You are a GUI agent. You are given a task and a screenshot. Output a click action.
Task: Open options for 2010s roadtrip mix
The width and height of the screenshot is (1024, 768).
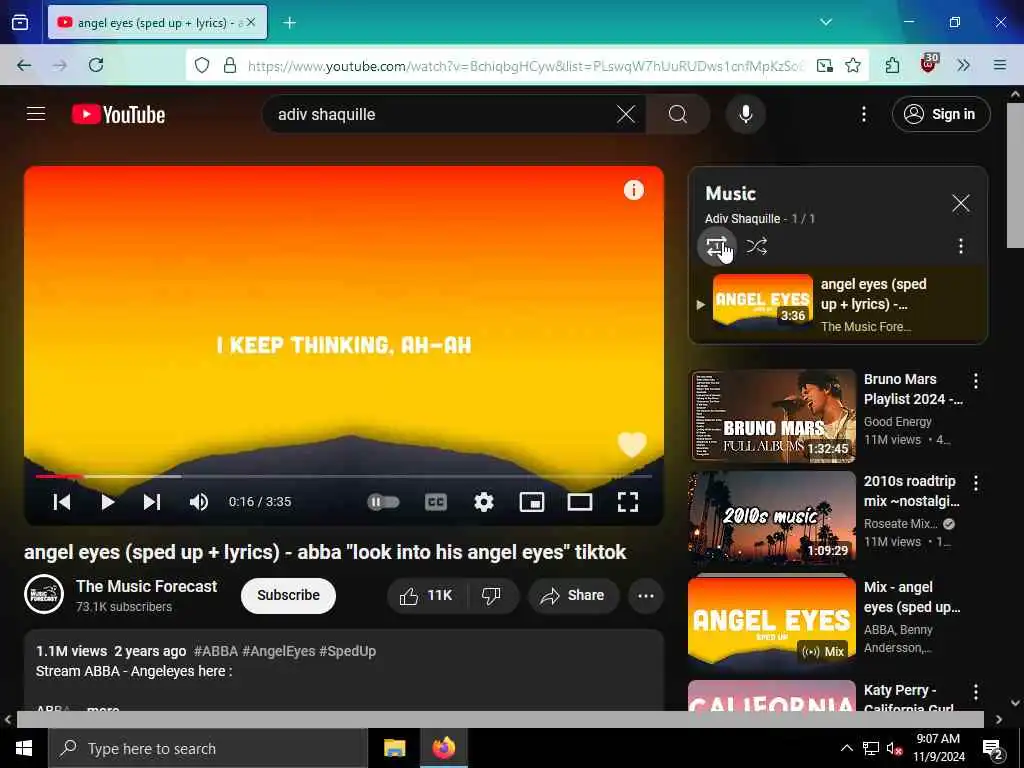tap(975, 483)
